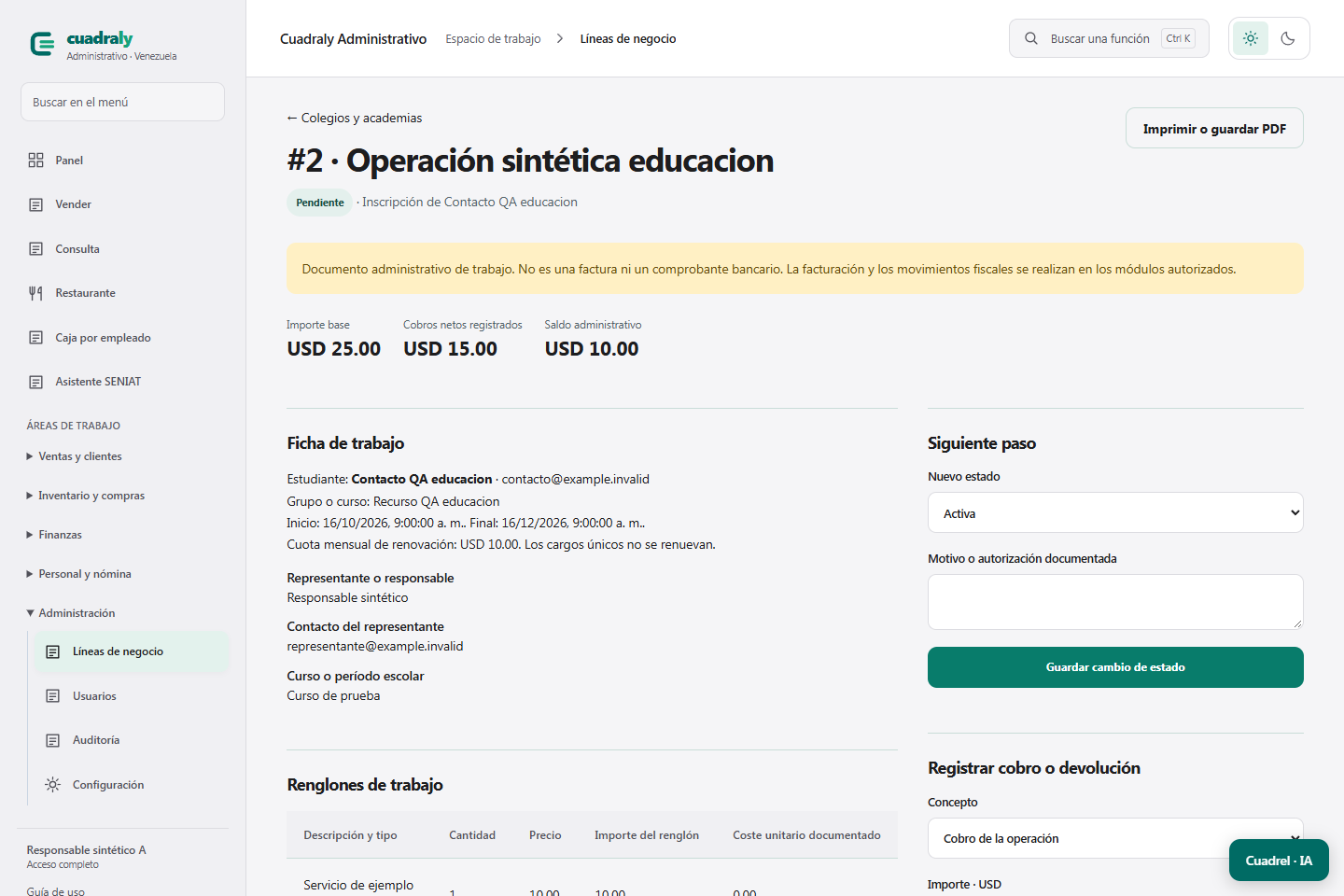
Task: Open Líneas de negocio breadcrumb
Action: 628,38
